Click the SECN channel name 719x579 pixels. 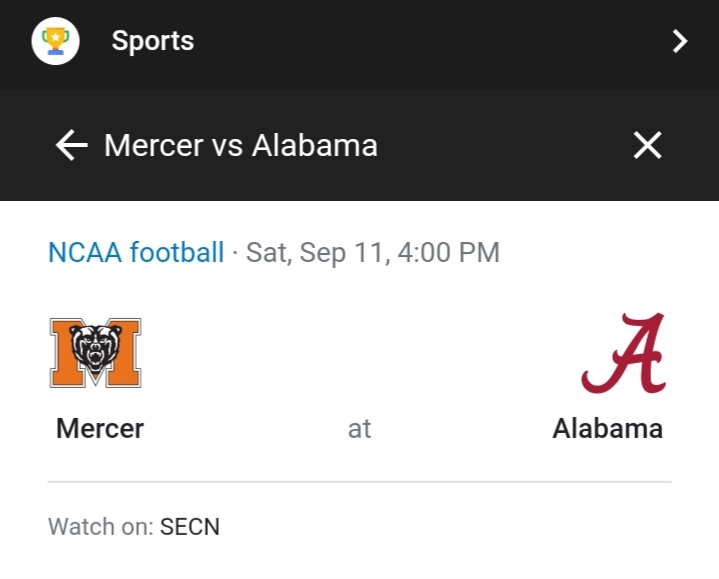tap(190, 526)
